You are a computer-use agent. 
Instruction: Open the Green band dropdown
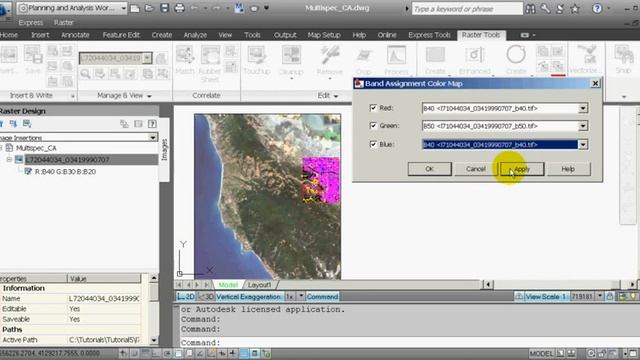[583, 126]
